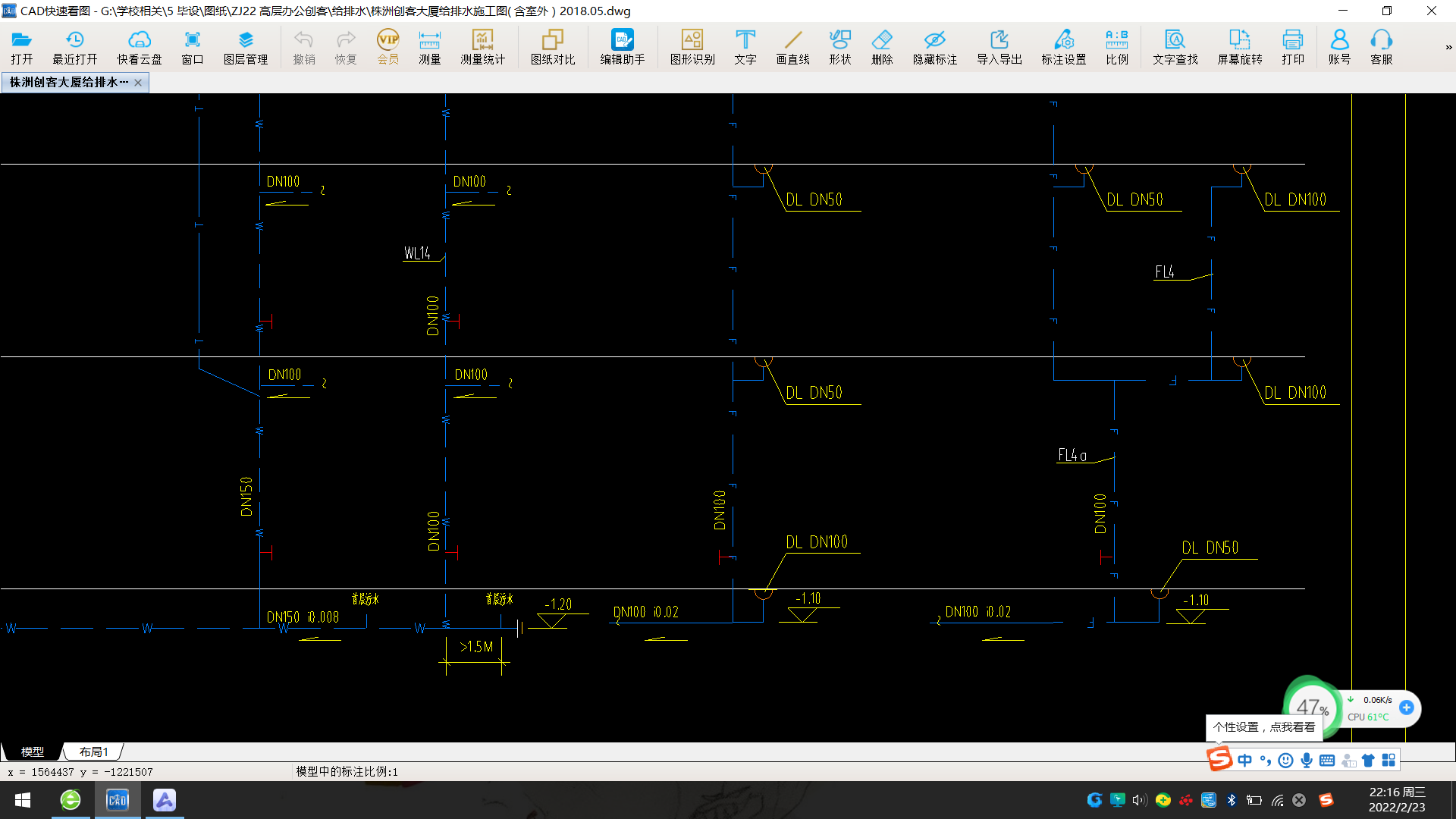The height and width of the screenshot is (819, 1456).
Task: Click the 个性设置，点我看看 tooltip
Action: coord(1264,726)
